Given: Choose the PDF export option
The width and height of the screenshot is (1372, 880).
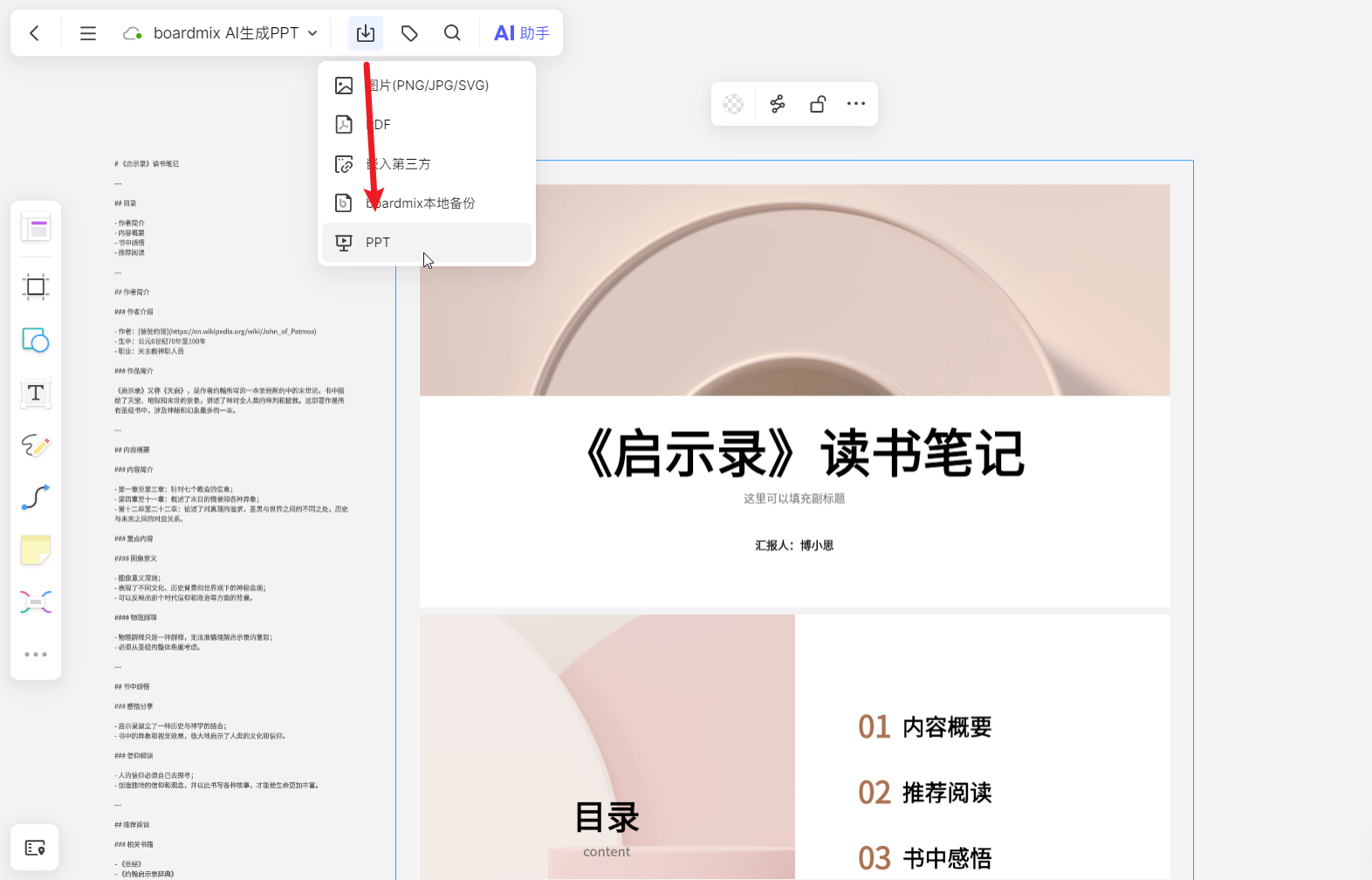Looking at the screenshot, I should click(427, 125).
